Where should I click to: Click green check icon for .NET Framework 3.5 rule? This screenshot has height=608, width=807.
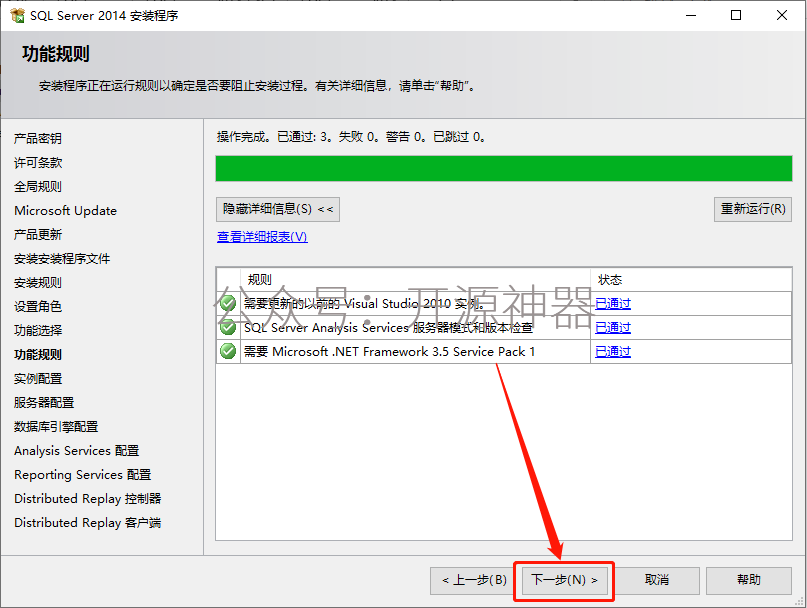(228, 352)
